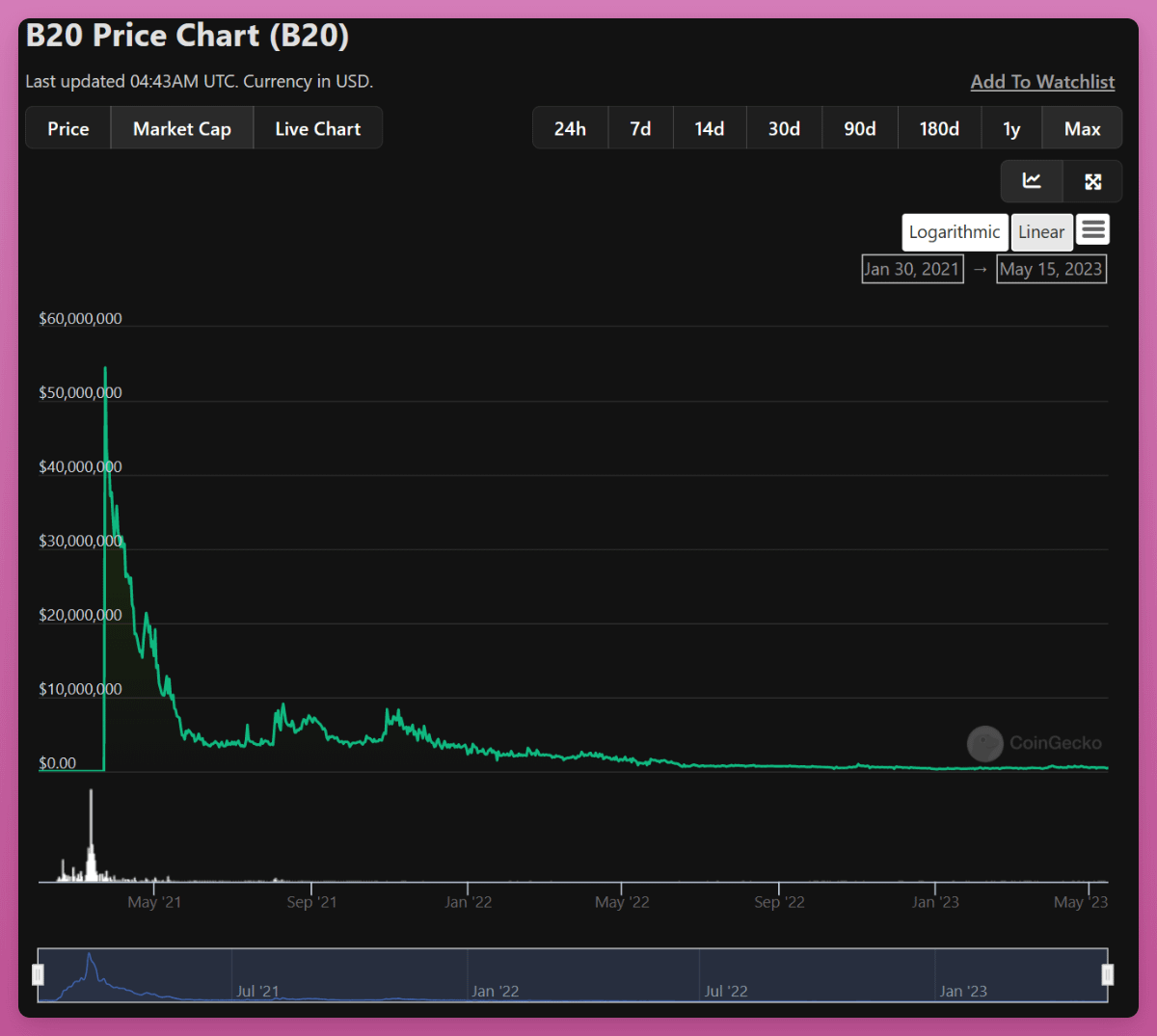
Task: Select the Max time range
Action: 1082,128
